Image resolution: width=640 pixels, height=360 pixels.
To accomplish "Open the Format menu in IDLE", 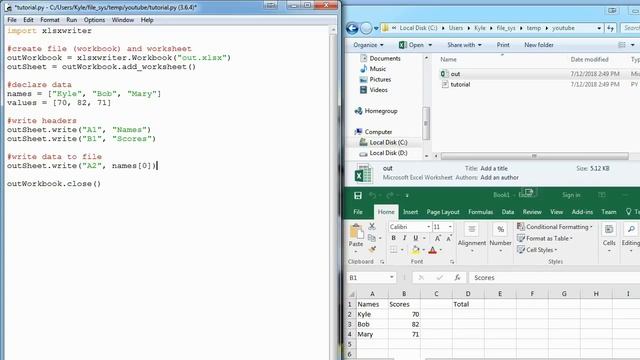I will click(50, 20).
